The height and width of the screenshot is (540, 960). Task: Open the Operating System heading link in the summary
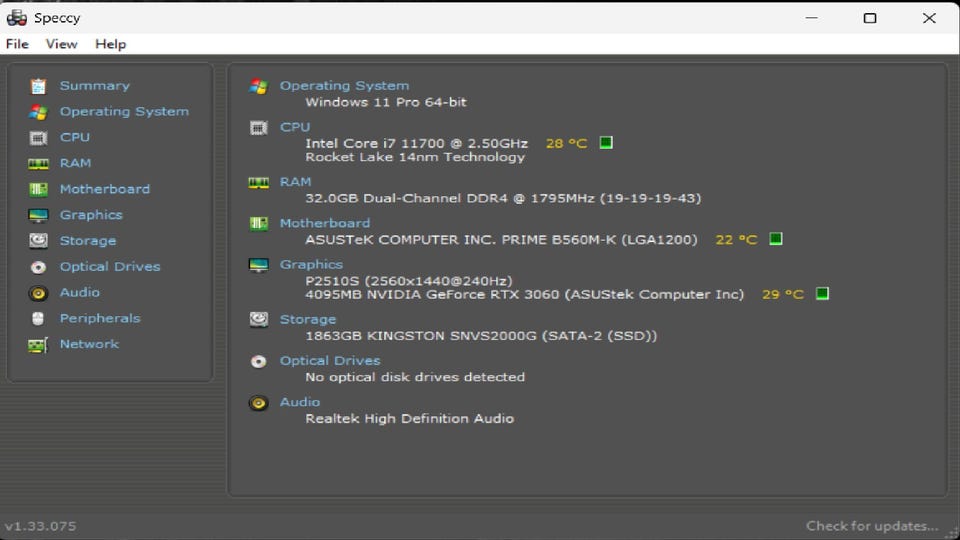pos(344,86)
